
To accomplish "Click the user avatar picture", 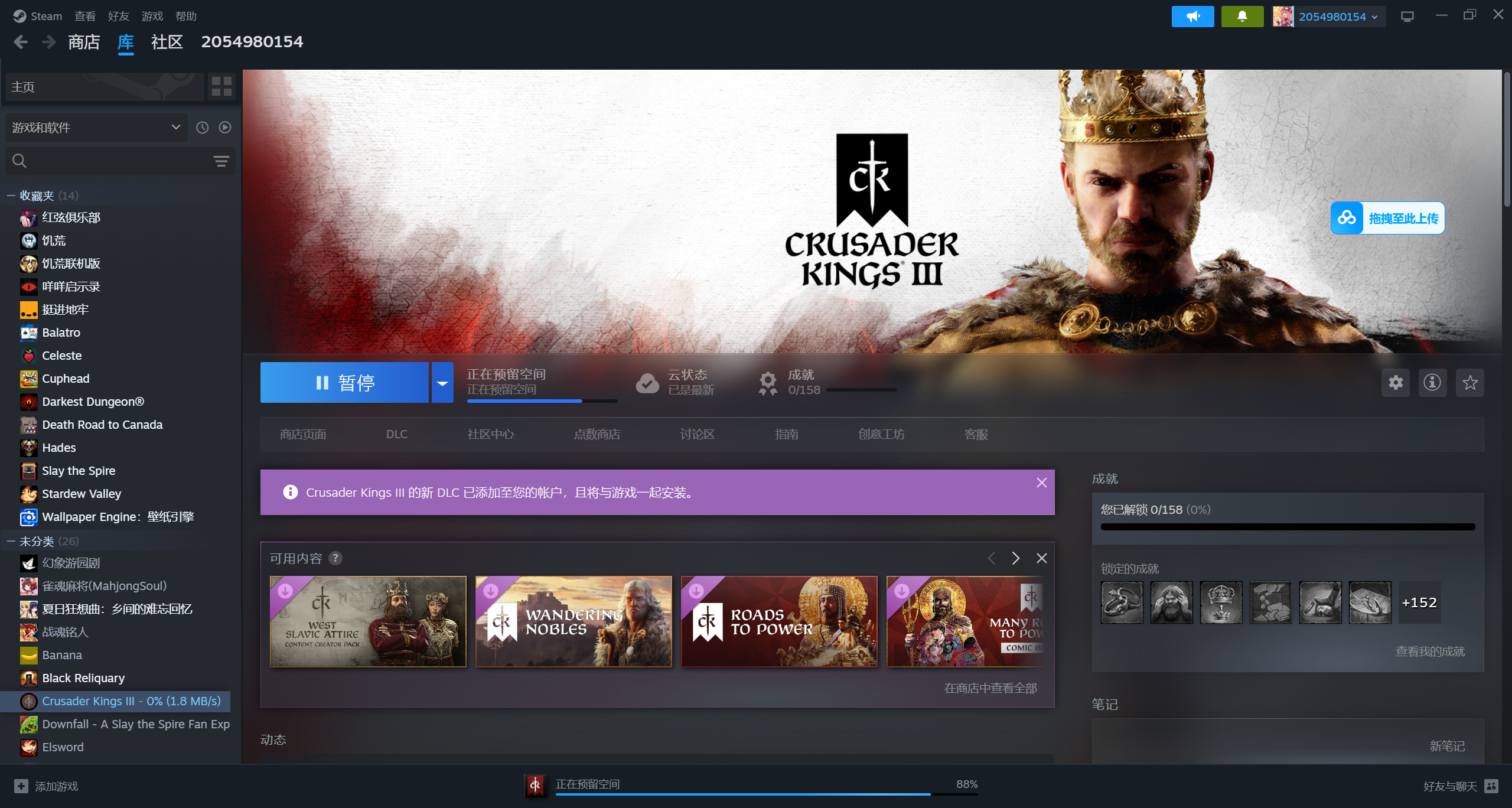I will pyautogui.click(x=1283, y=17).
